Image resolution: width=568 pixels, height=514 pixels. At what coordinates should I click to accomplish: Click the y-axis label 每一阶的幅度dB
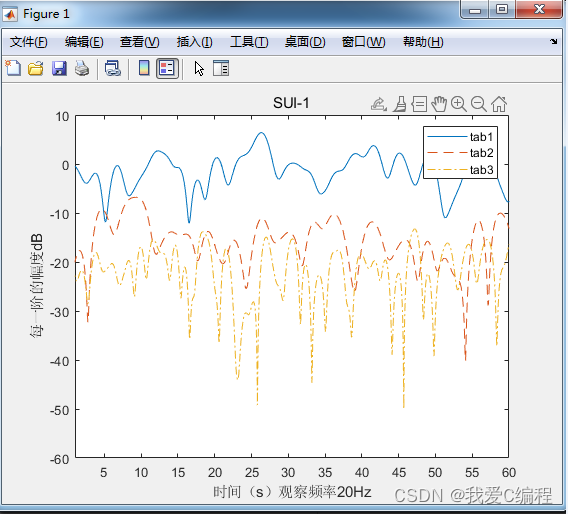click(x=37, y=286)
